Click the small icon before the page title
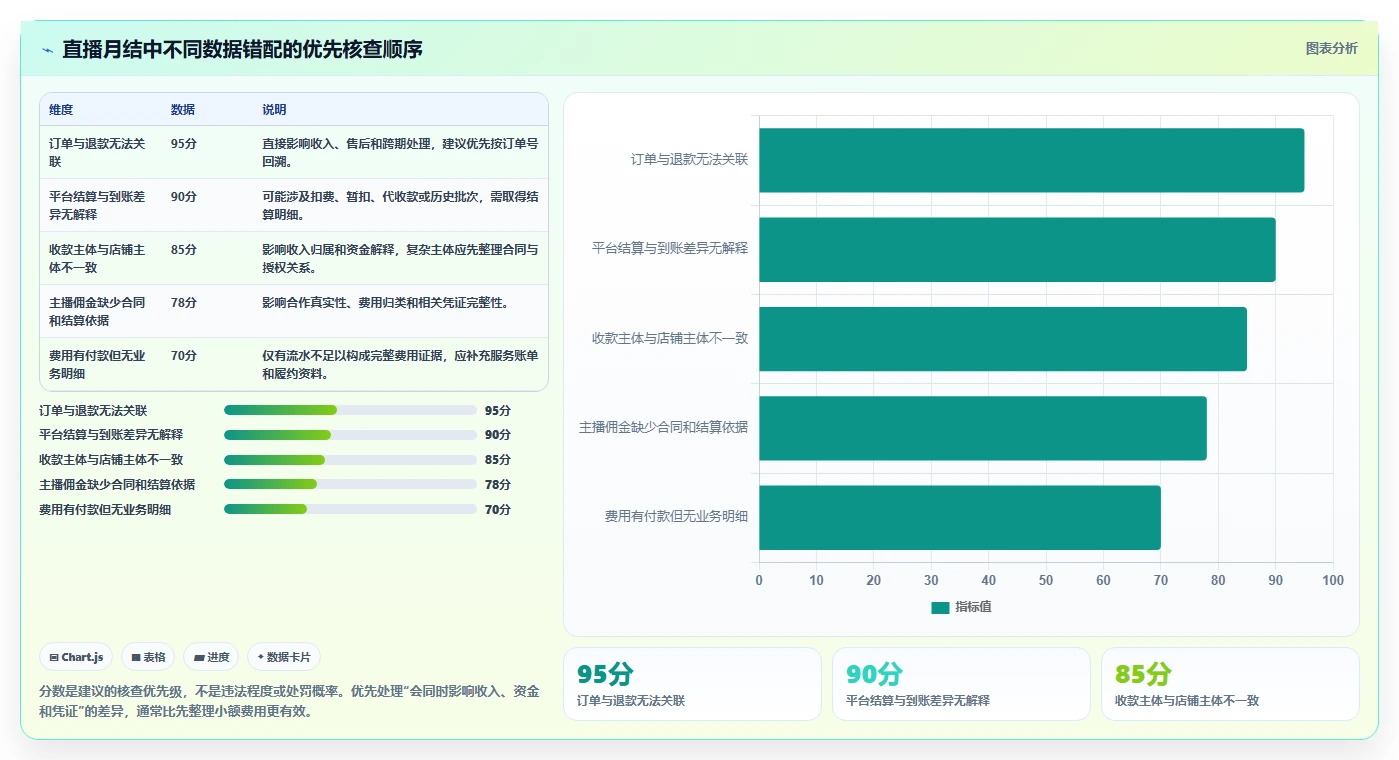 (x=47, y=50)
